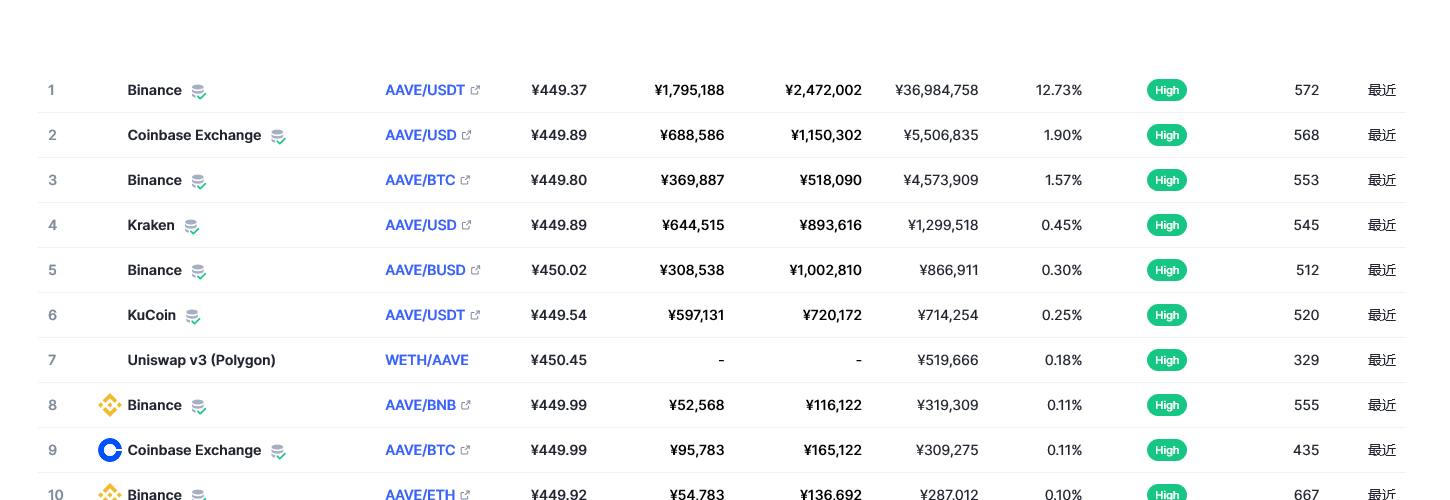
Task: Click the reserves icon beside Coinbase Exchange row 2
Action: point(278,136)
